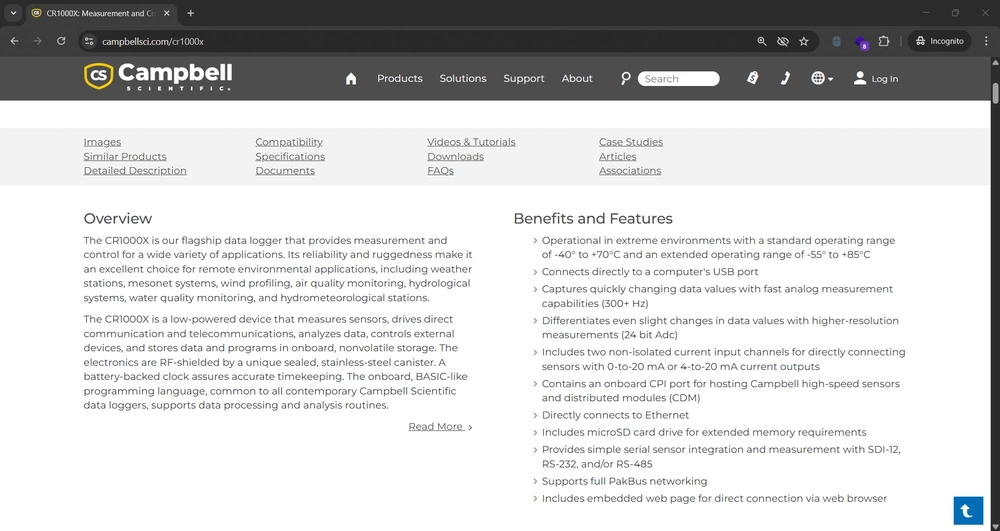Click 'Connects directly to a computer's USB port'
Image resolution: width=1000 pixels, height=531 pixels.
point(650,272)
